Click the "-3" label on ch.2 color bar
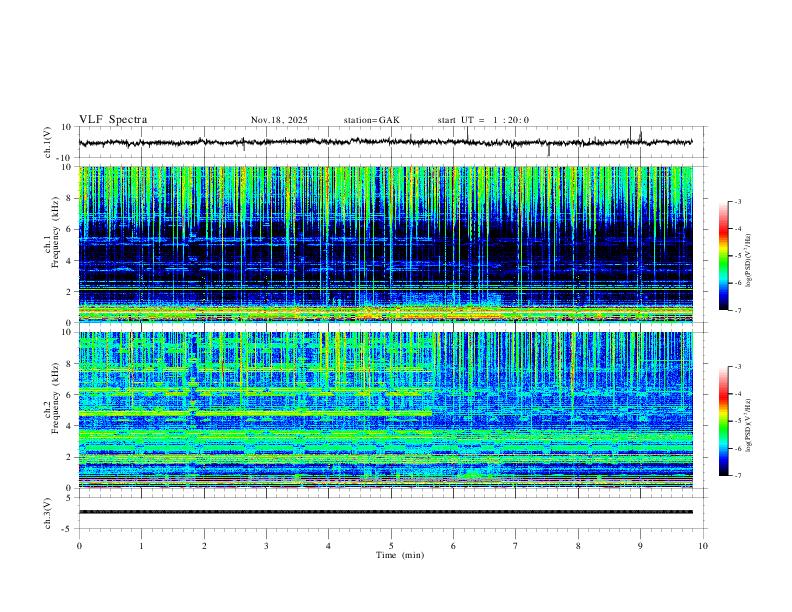This screenshot has width=792, height=612. [738, 367]
